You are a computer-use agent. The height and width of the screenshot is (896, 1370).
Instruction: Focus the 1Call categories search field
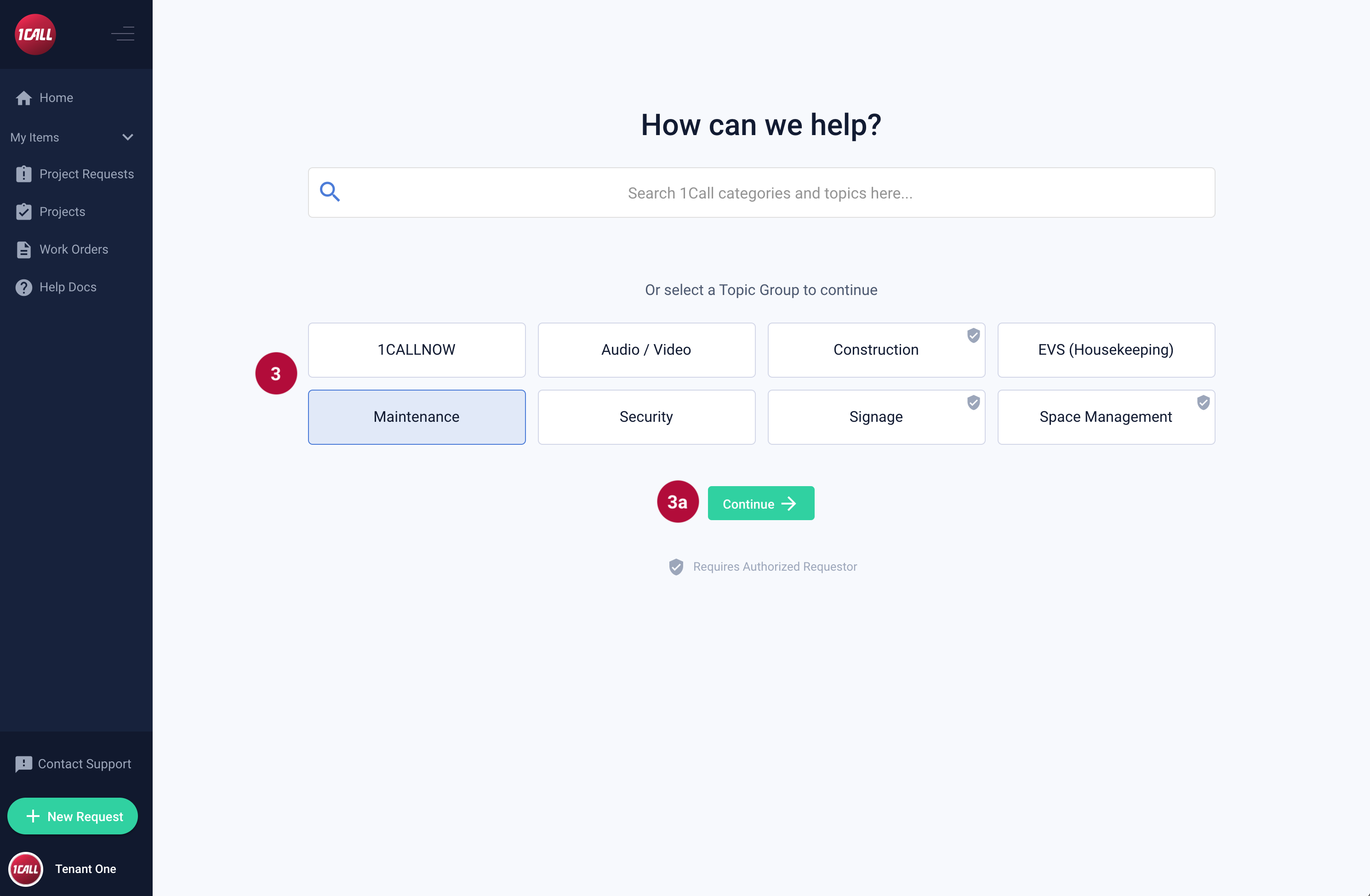pyautogui.click(x=769, y=193)
